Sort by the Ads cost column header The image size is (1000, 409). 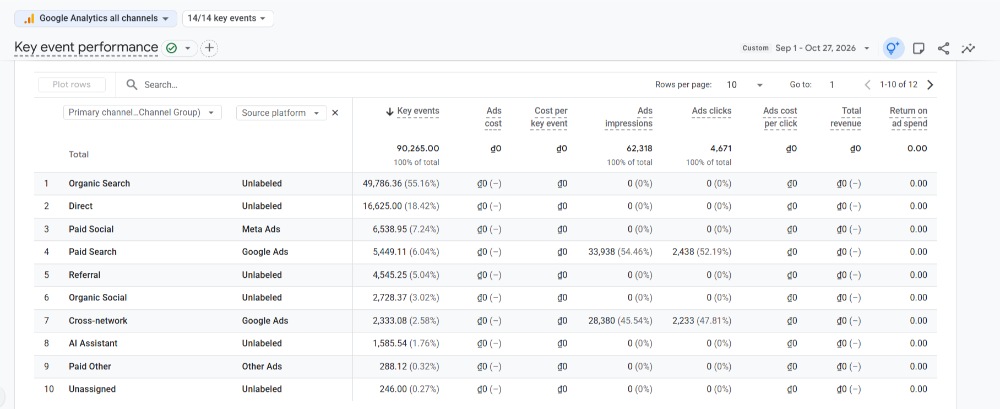click(494, 117)
